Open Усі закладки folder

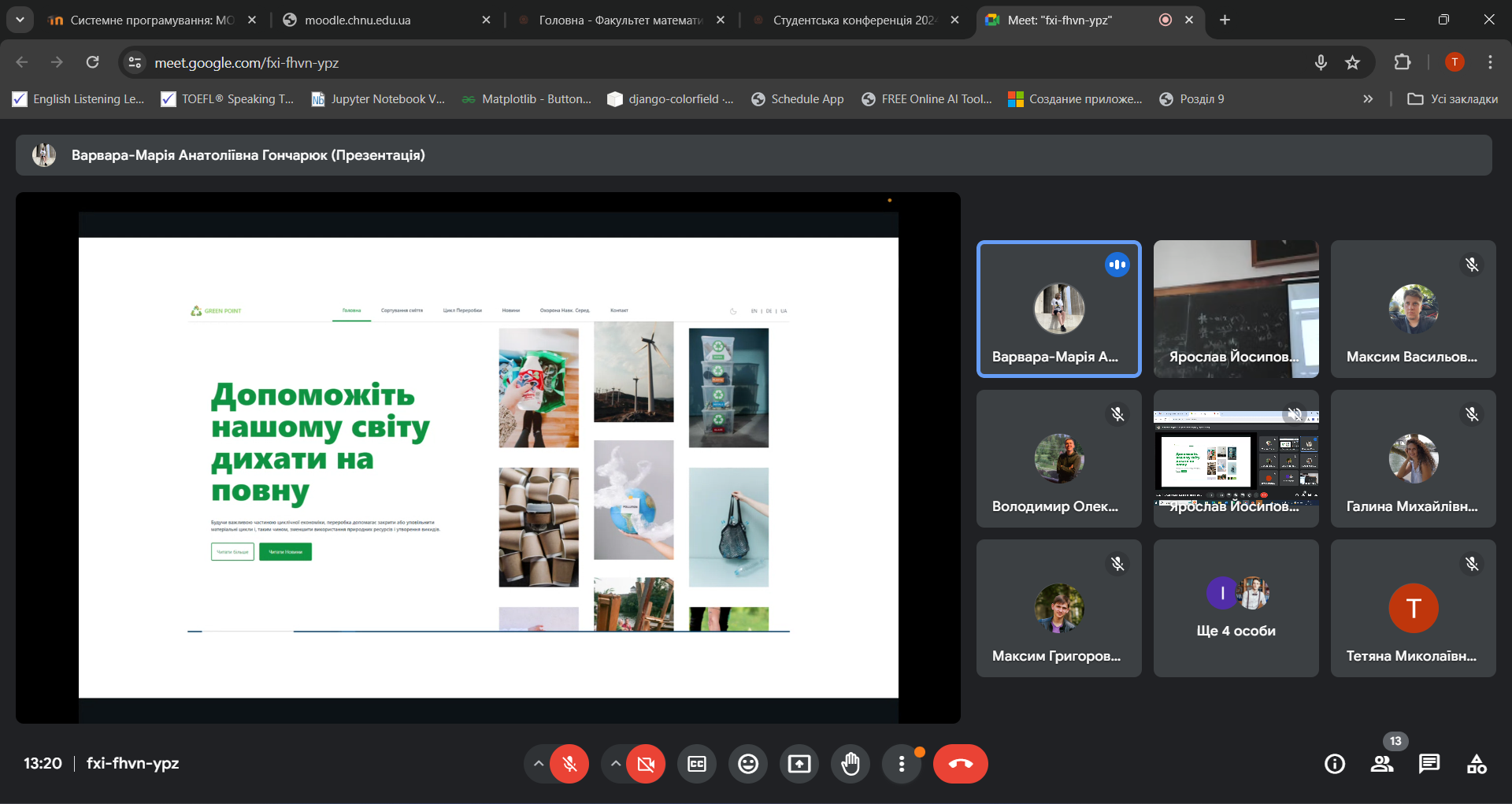pos(1452,99)
